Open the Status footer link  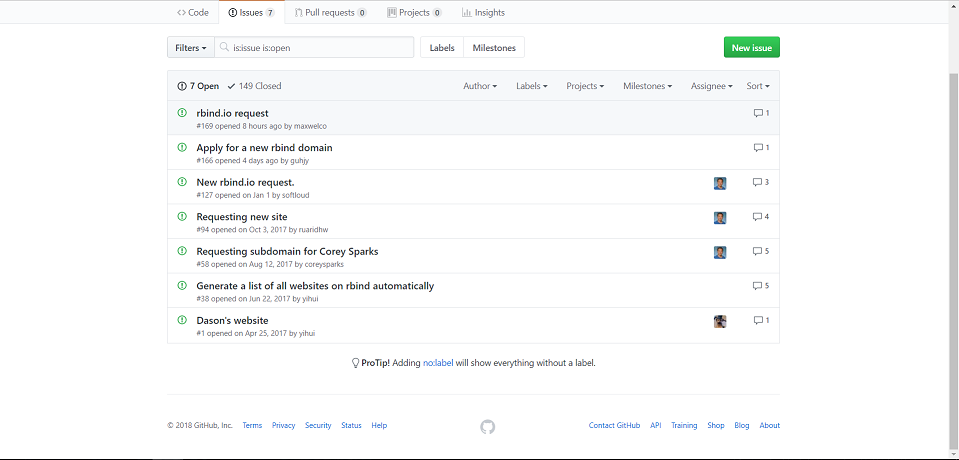[x=351, y=426]
